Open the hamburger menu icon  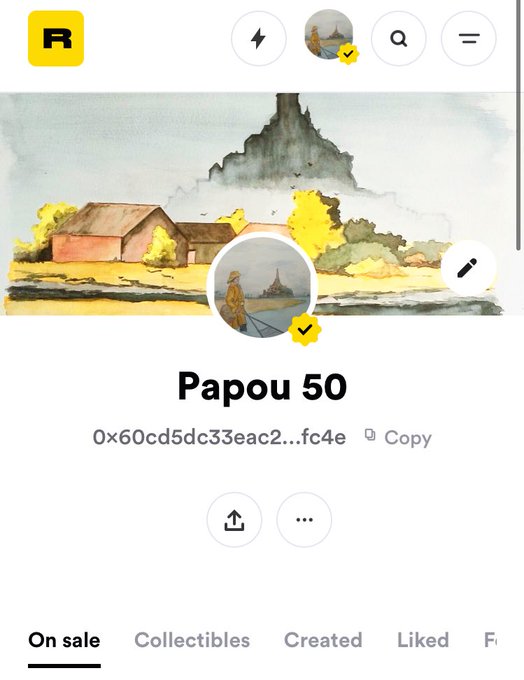pos(468,39)
